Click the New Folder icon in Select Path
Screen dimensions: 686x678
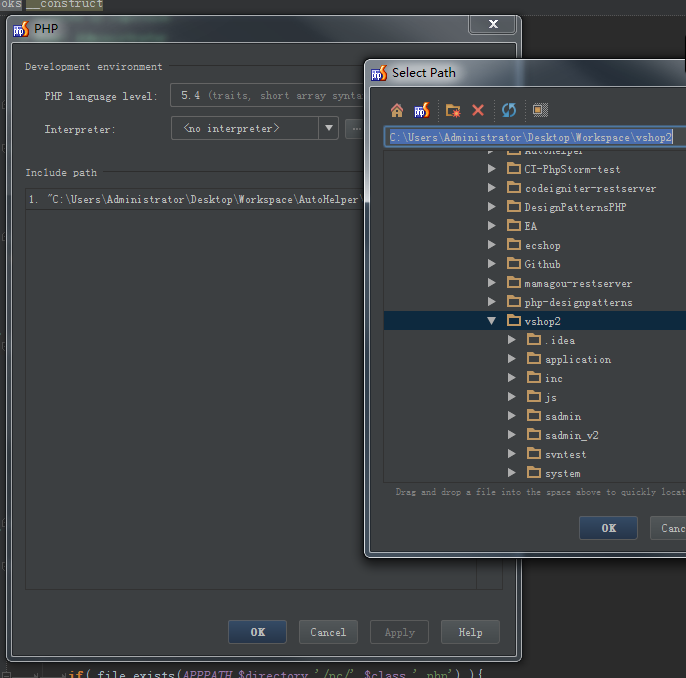click(x=453, y=110)
